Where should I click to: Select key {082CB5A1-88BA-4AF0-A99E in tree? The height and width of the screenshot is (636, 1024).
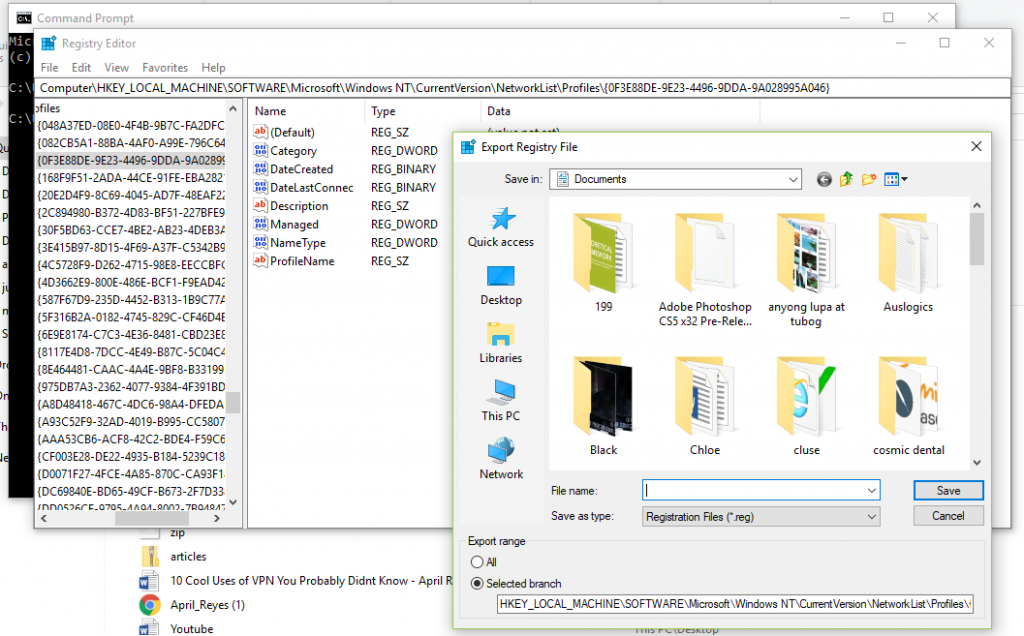click(131, 143)
